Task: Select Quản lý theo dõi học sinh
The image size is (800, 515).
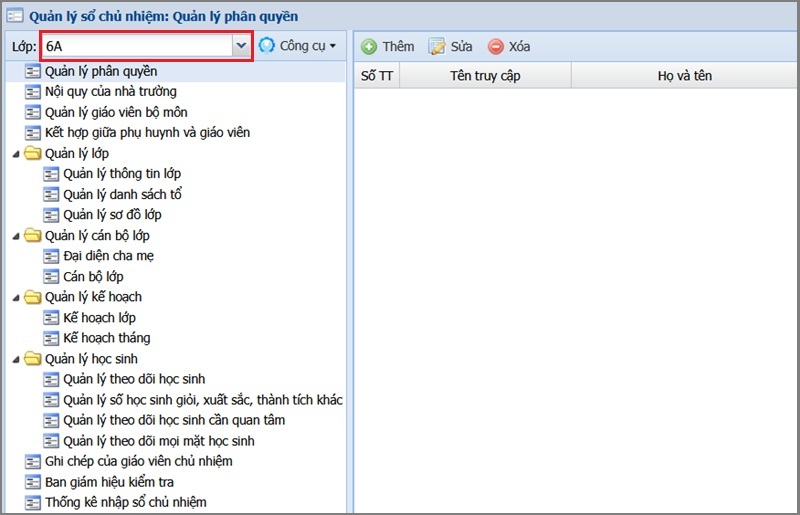Action: tap(134, 379)
